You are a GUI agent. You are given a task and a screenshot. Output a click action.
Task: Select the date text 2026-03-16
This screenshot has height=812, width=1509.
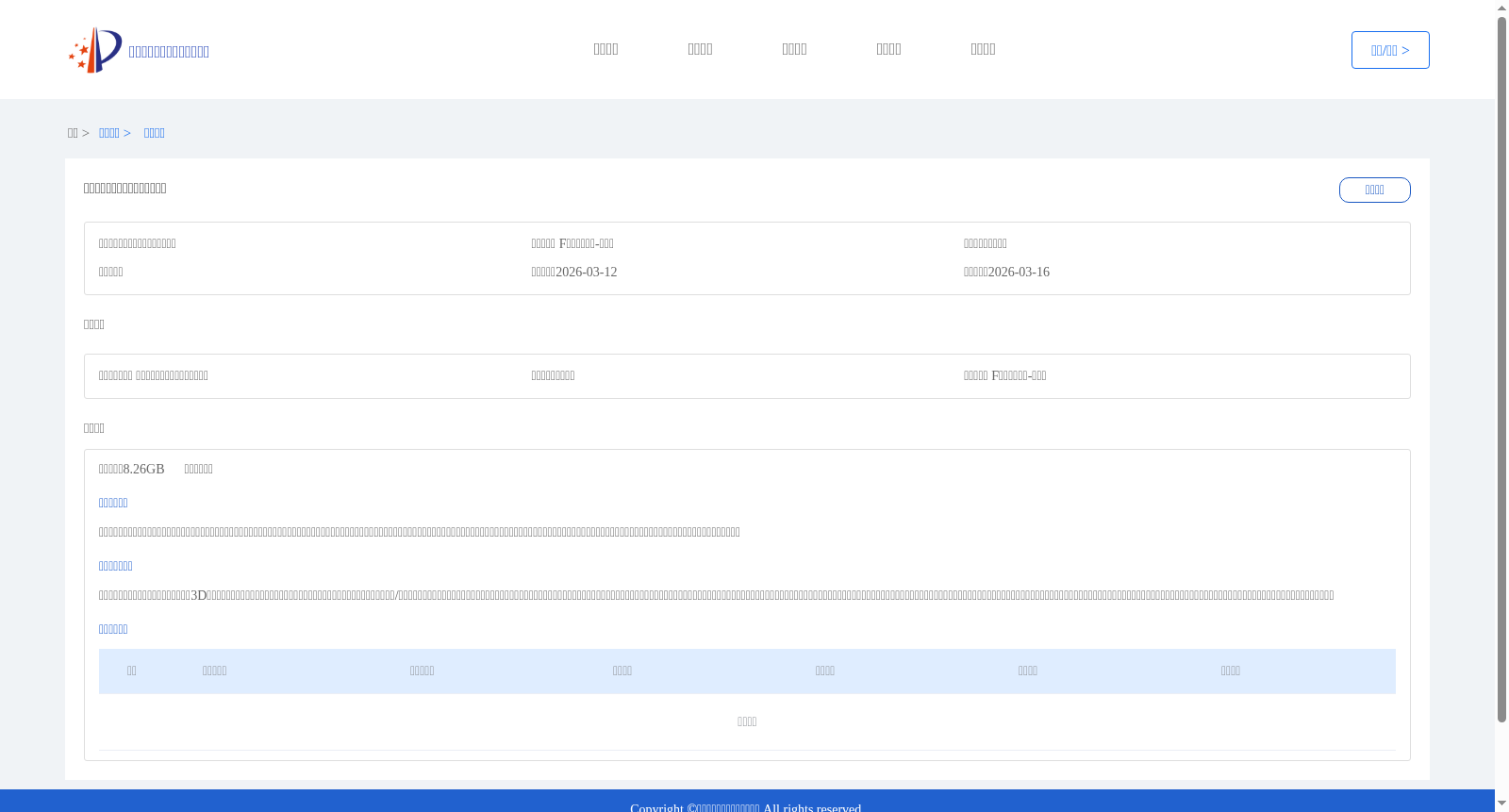click(x=1019, y=272)
